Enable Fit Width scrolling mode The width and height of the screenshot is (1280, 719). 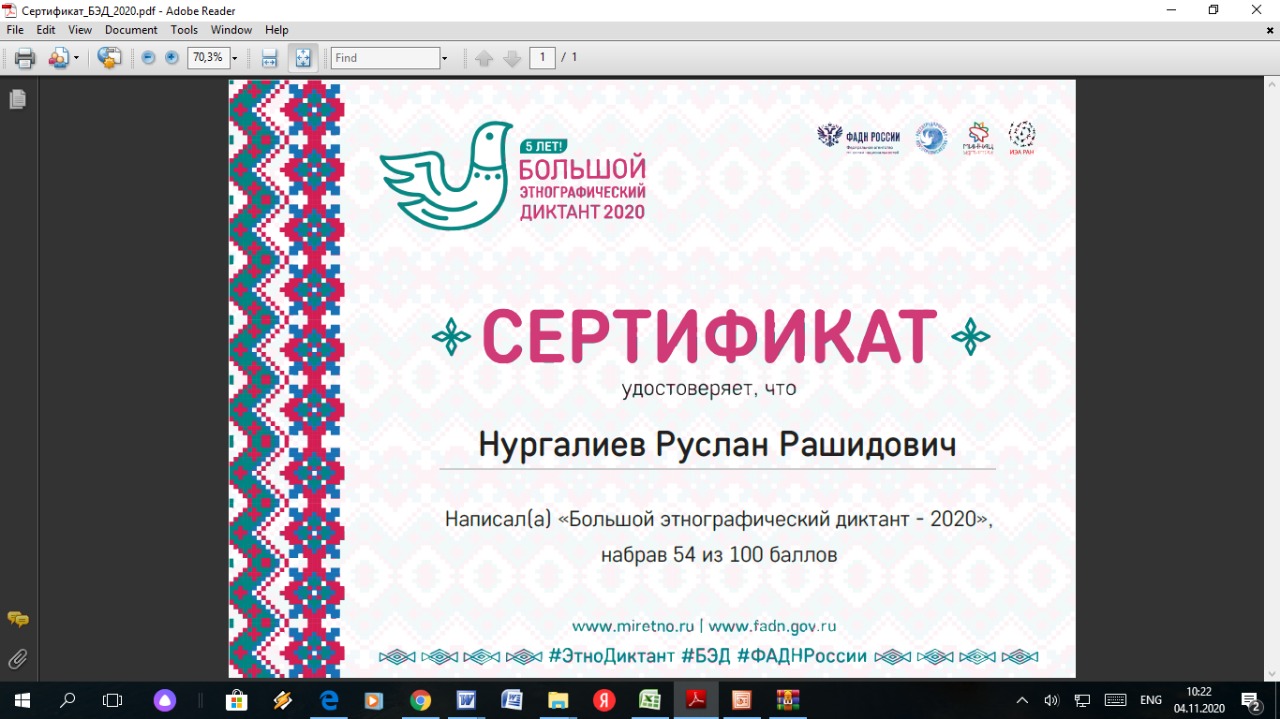(269, 58)
